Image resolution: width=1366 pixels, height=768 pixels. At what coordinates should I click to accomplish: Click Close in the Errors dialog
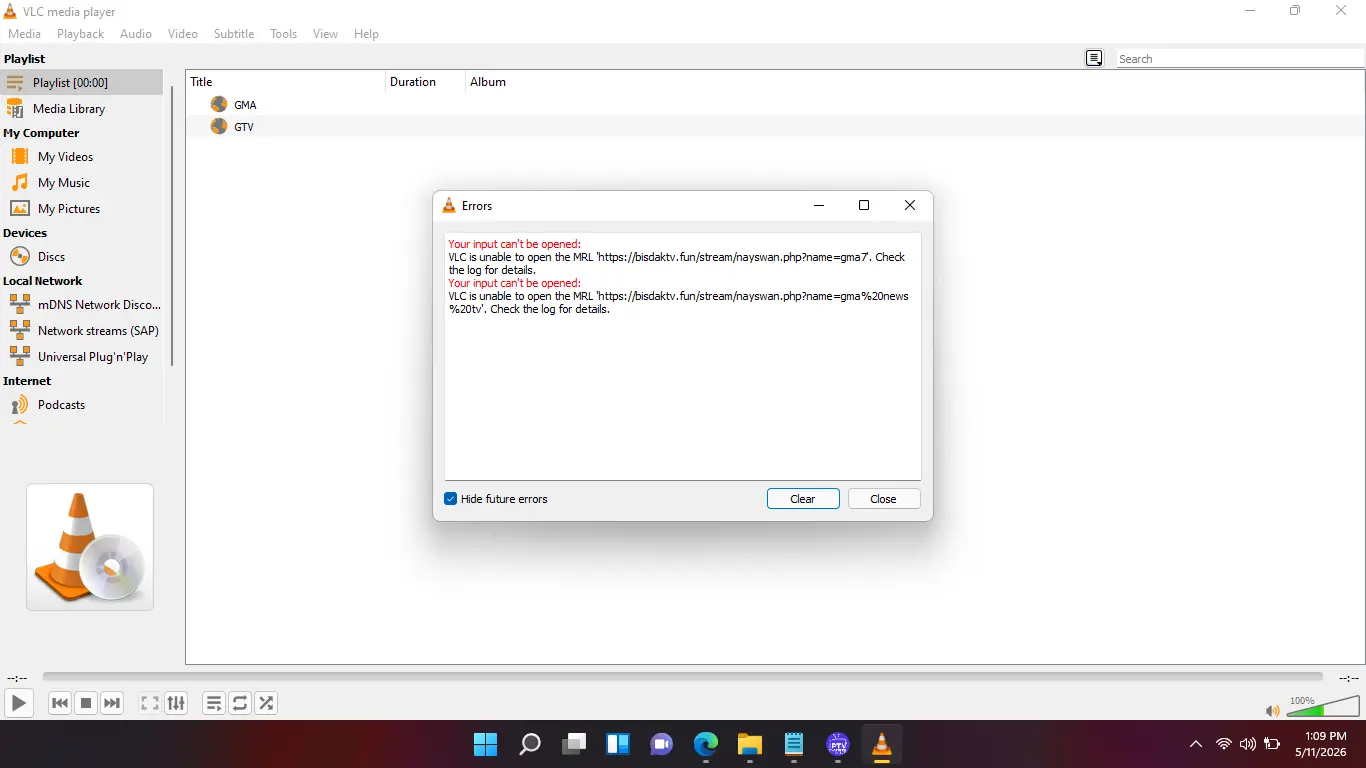884,499
